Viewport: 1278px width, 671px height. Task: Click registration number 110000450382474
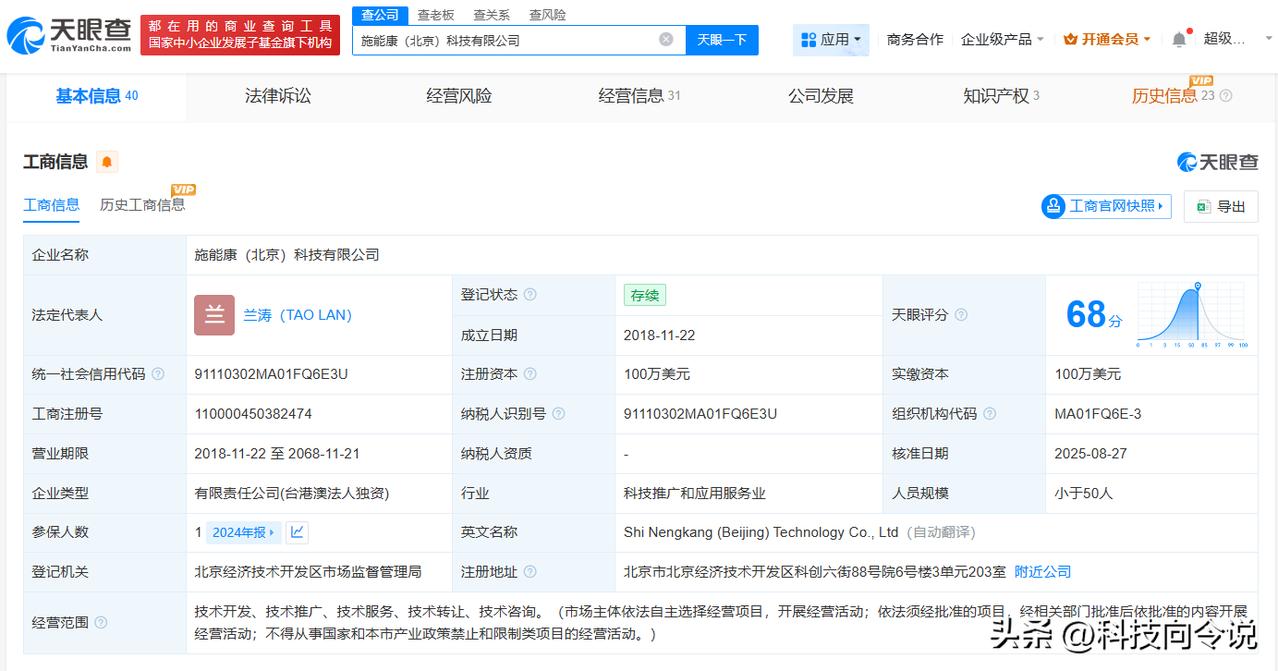[x=253, y=414]
